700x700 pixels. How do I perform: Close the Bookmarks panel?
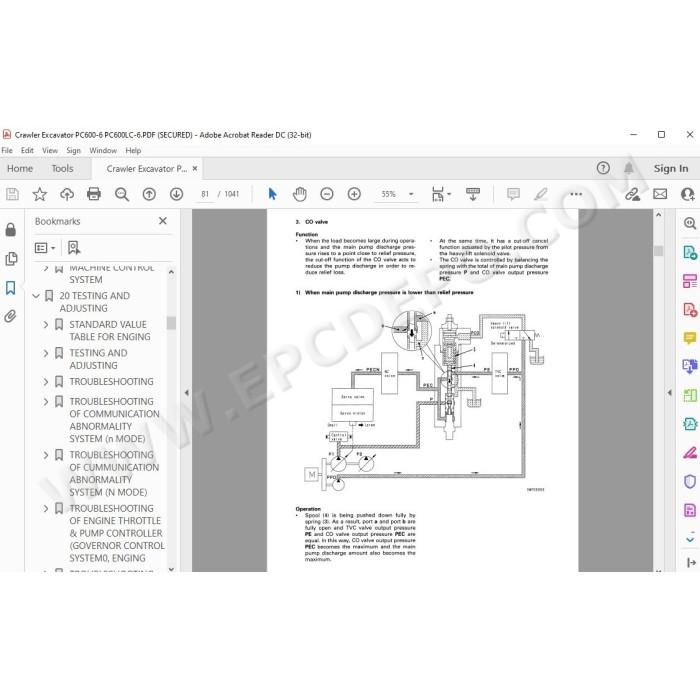(x=163, y=221)
